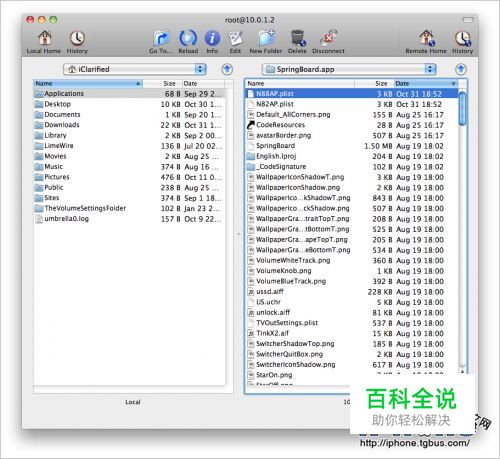Image resolution: width=500 pixels, height=459 pixels.
Task: Open the local History icon
Action: [x=77, y=42]
